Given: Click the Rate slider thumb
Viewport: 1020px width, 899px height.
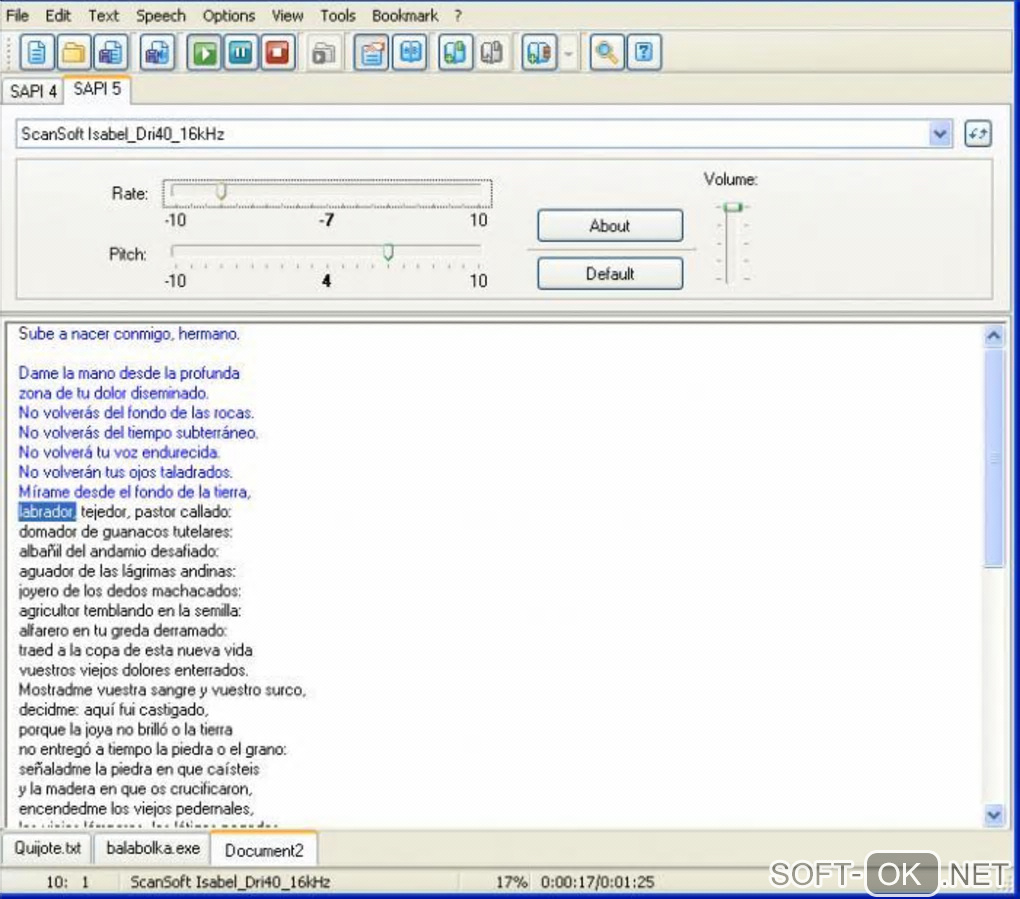Looking at the screenshot, I should [x=221, y=191].
